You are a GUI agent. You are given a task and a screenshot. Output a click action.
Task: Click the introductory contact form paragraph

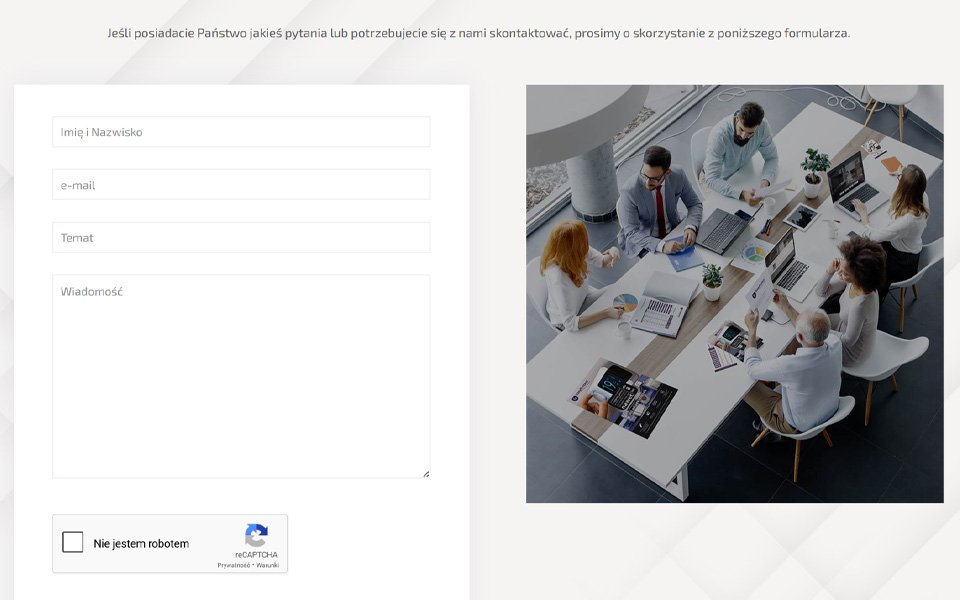(x=479, y=33)
